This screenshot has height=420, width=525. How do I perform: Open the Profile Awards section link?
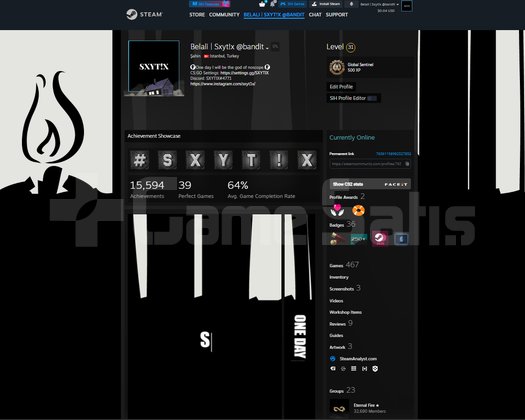pyautogui.click(x=347, y=197)
